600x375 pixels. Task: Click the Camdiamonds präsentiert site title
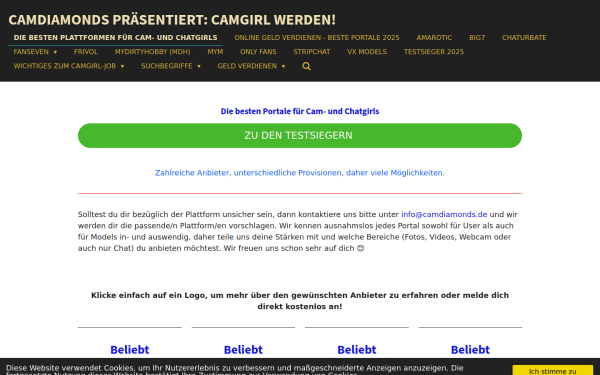click(172, 20)
